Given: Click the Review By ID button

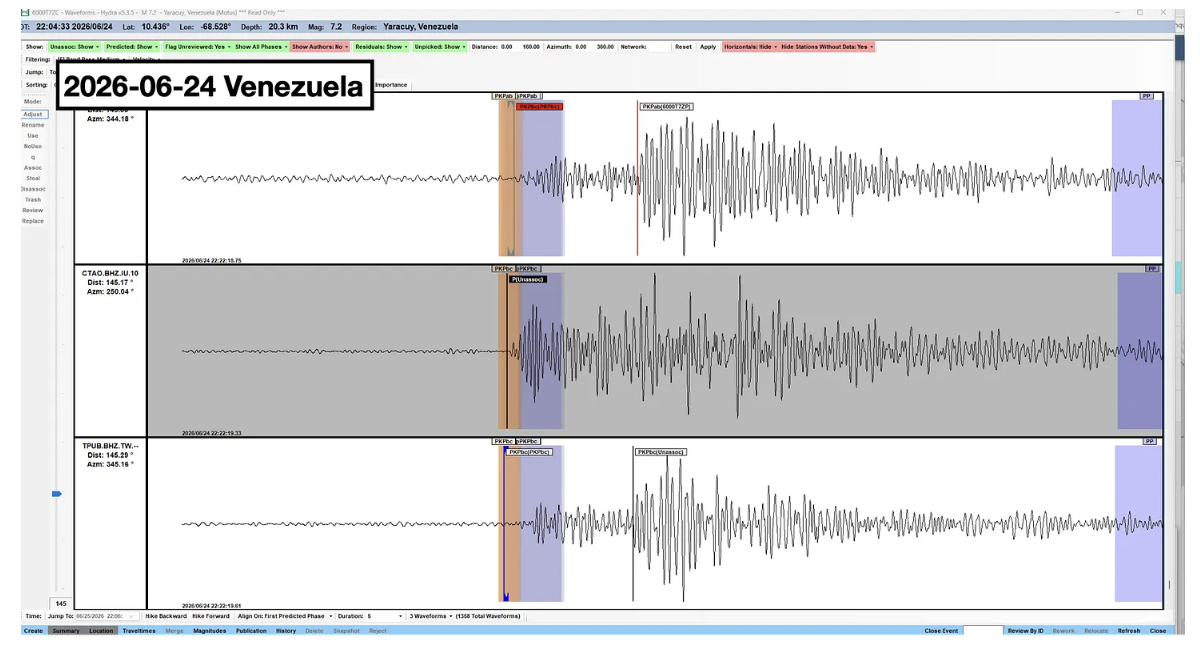Looking at the screenshot, I should pos(1026,631).
